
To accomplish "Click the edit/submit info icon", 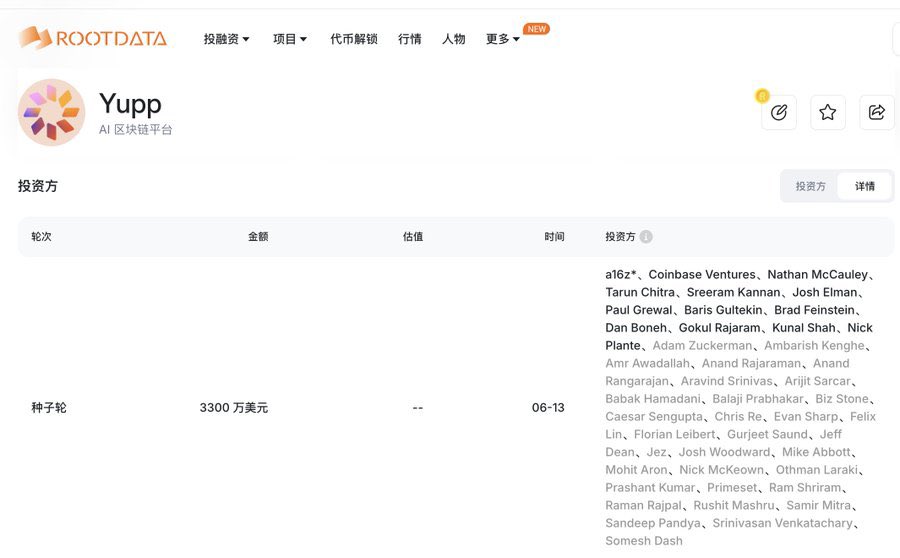I will coord(779,113).
